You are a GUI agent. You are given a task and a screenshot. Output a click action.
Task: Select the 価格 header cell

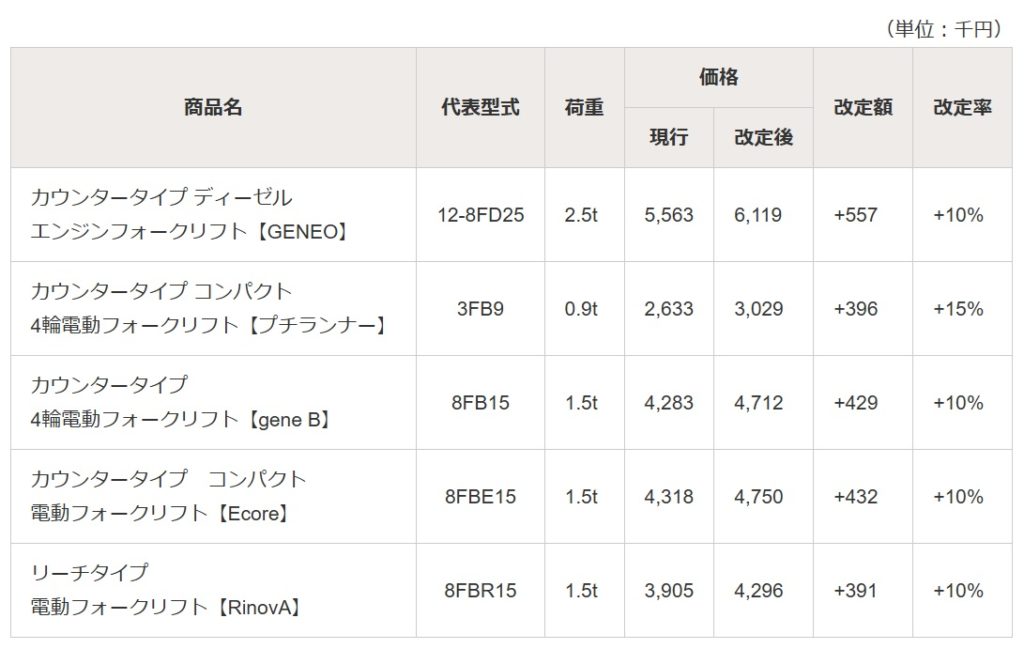click(719, 78)
